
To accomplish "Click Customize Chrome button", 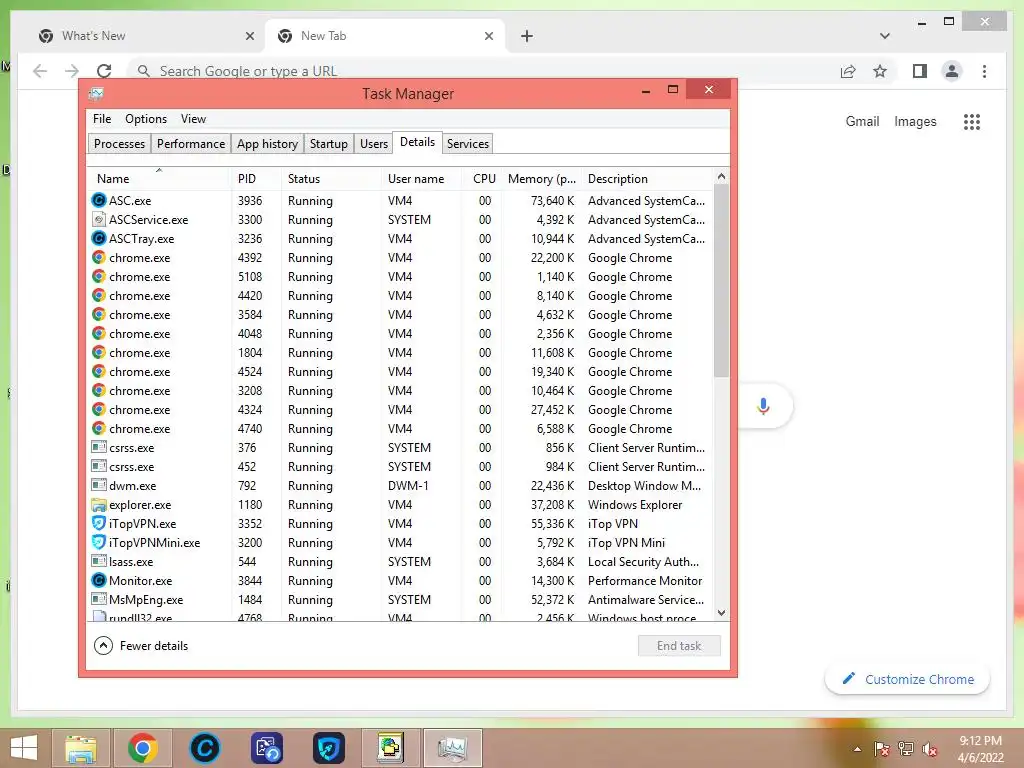I will (x=908, y=679).
